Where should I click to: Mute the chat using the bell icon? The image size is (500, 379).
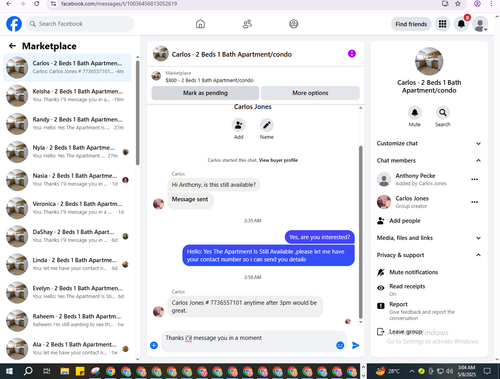(415, 113)
